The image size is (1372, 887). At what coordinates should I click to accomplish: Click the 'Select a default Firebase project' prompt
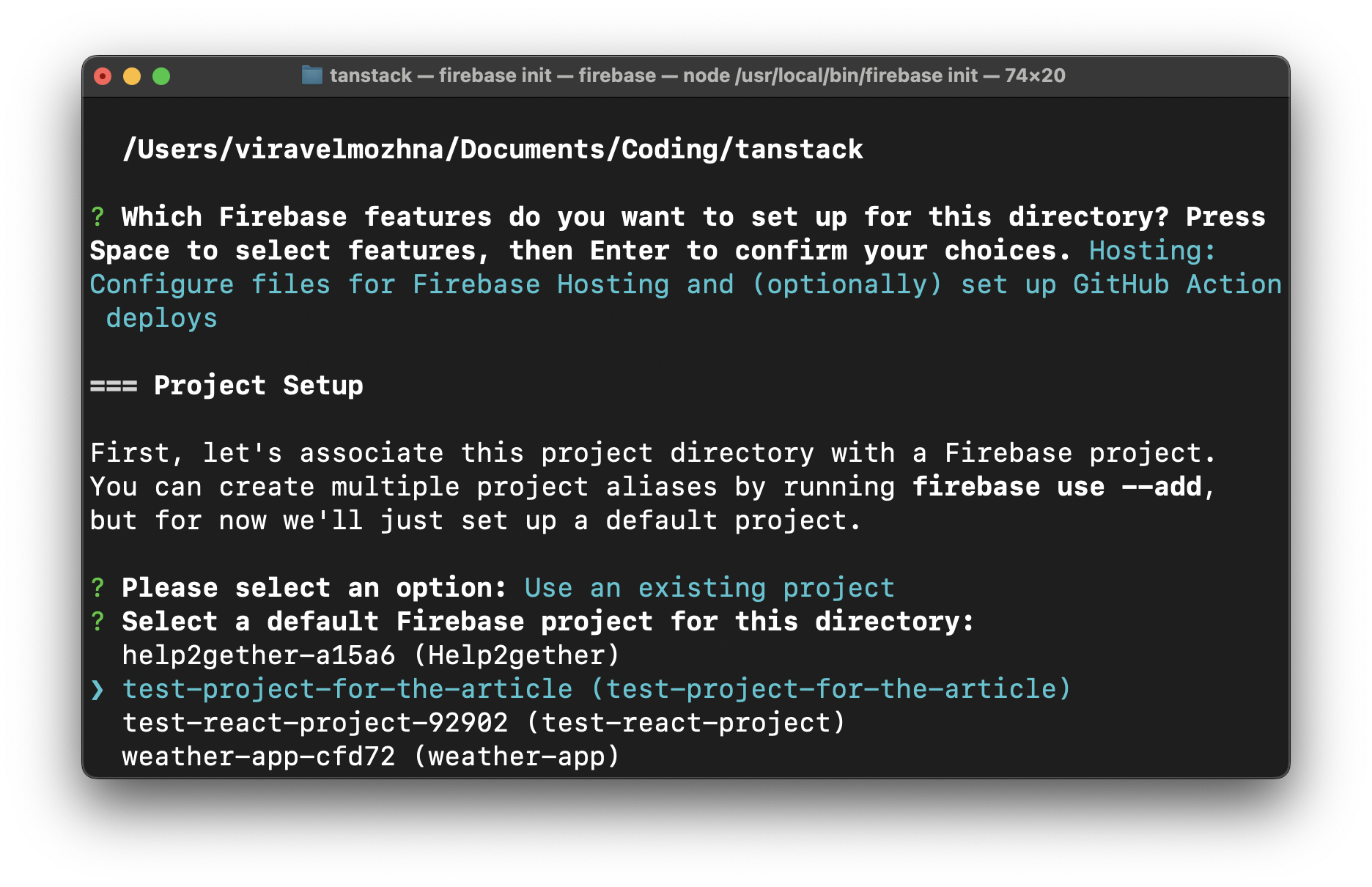[546, 621]
